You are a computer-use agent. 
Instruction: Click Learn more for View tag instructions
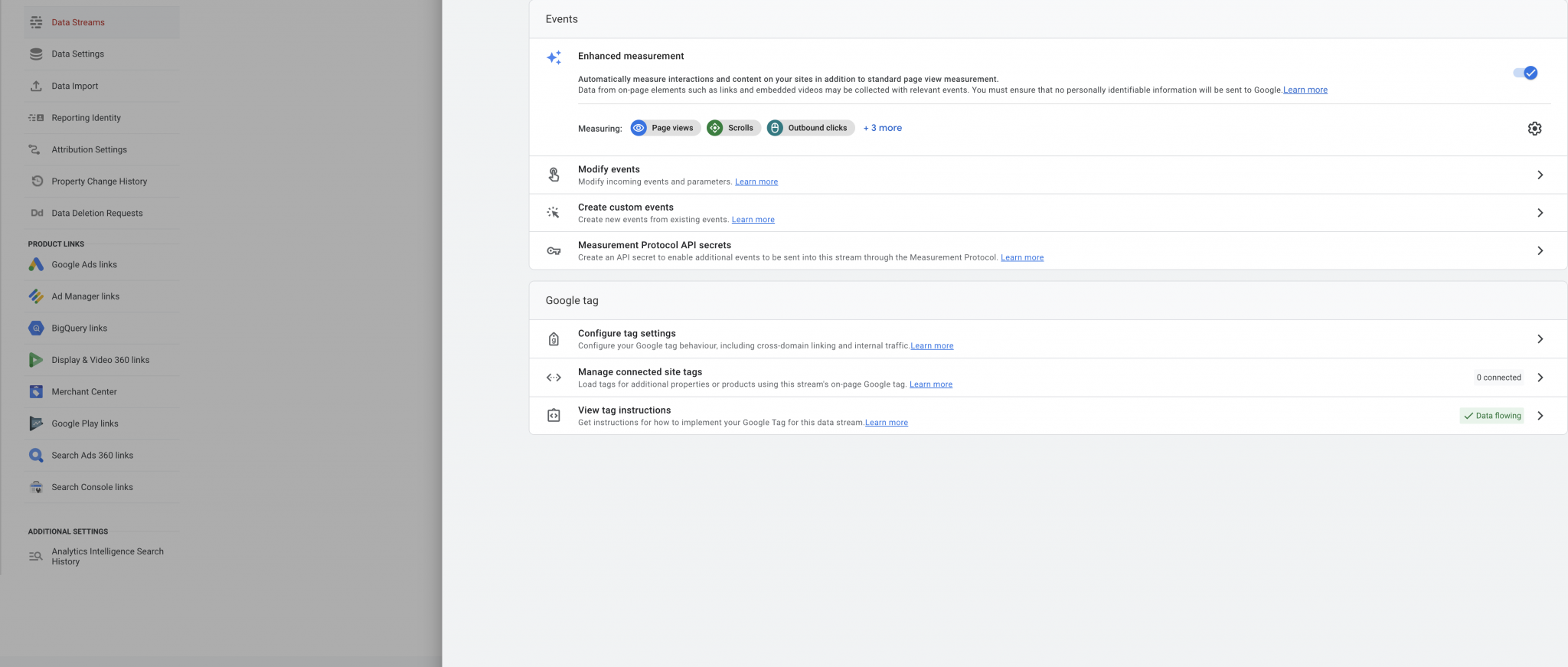point(887,422)
